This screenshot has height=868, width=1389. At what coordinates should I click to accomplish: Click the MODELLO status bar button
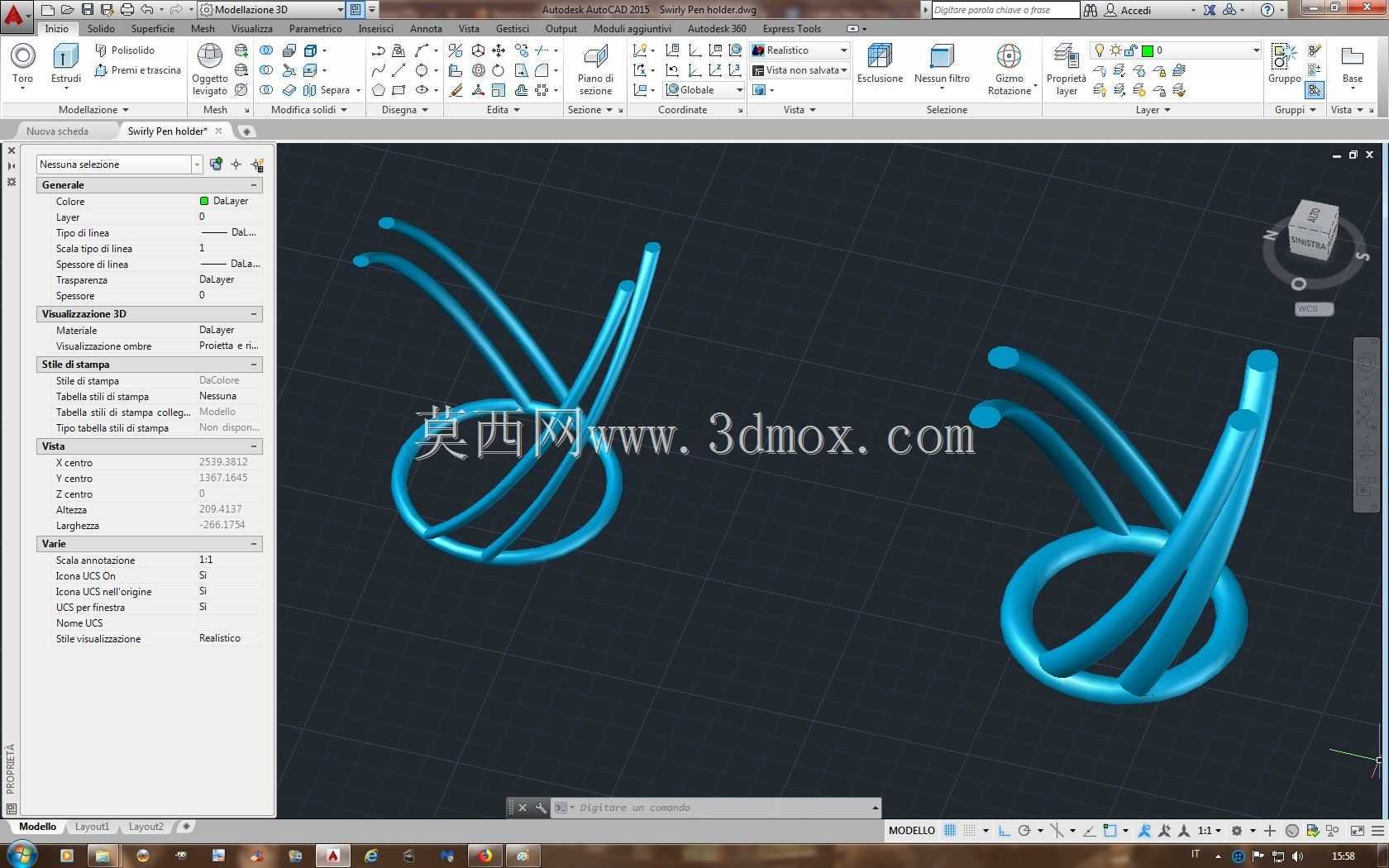[x=912, y=831]
